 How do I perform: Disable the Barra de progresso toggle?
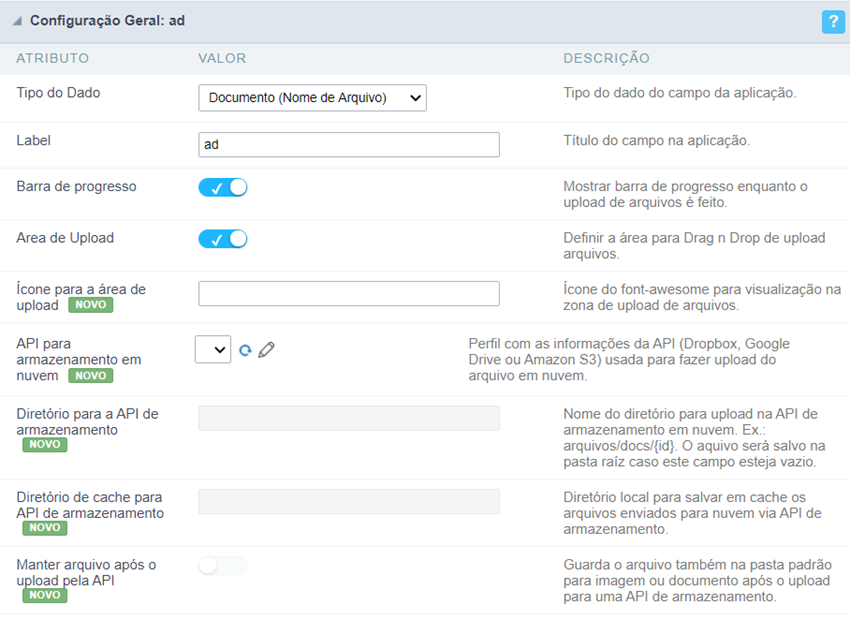[222, 187]
